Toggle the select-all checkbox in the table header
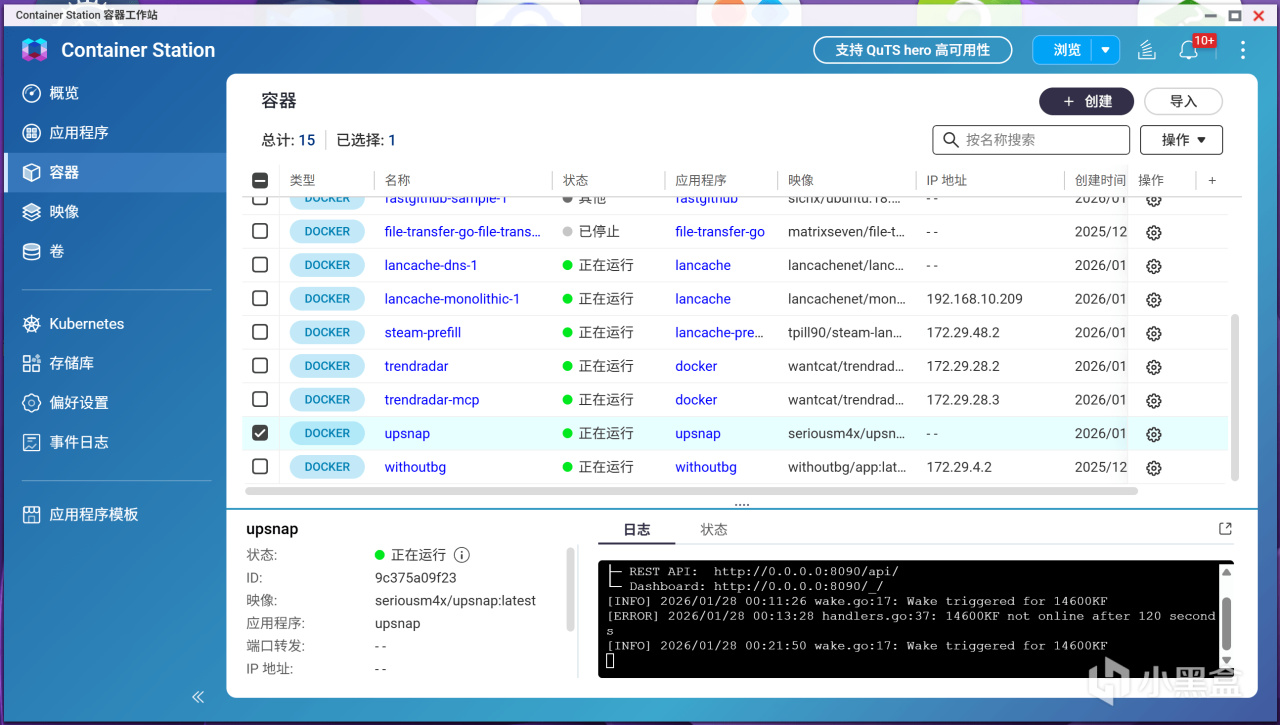 260,180
